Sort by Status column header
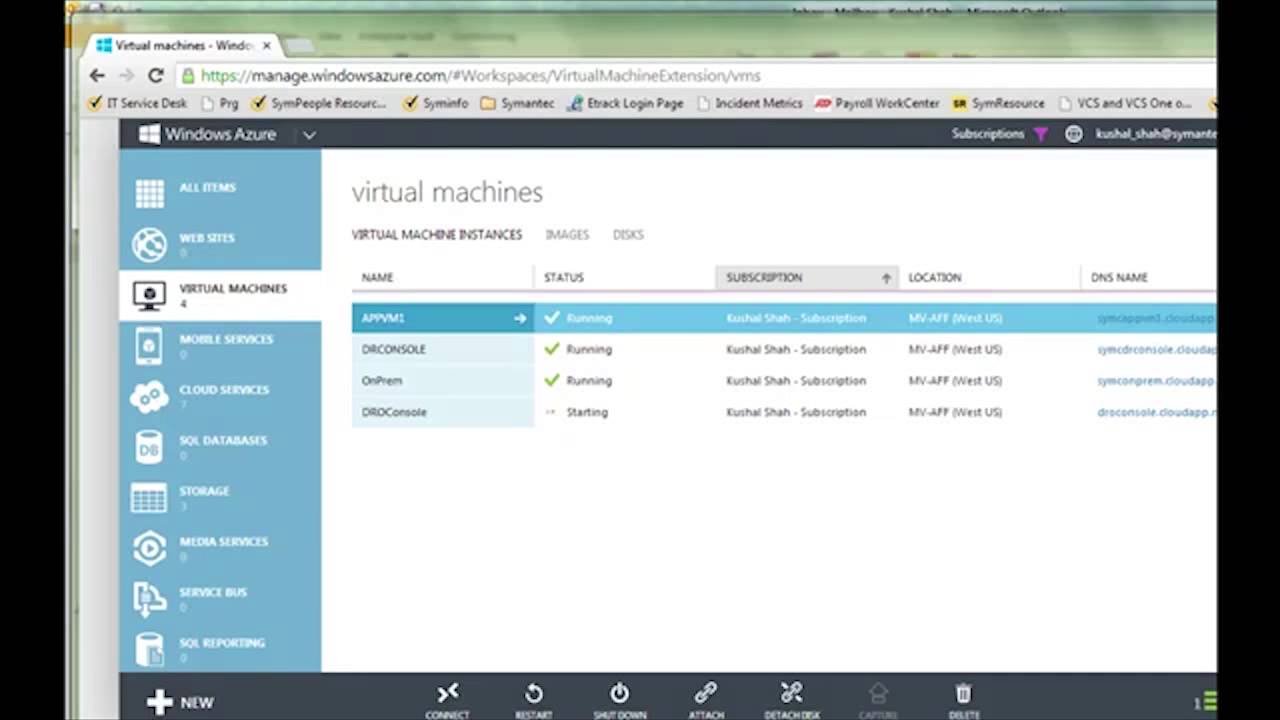Screen dimensions: 1280x720 [624, 277]
